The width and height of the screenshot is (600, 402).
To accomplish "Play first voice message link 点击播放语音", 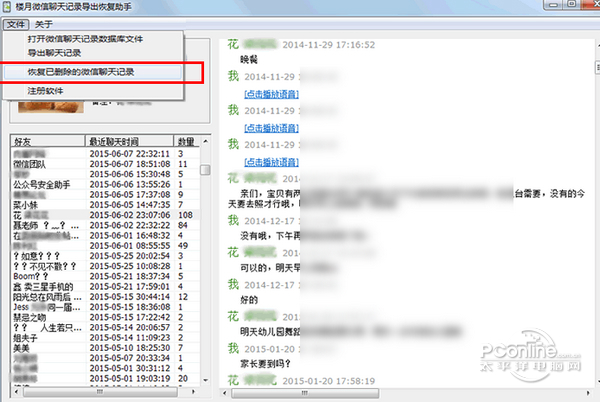I will click(271, 94).
